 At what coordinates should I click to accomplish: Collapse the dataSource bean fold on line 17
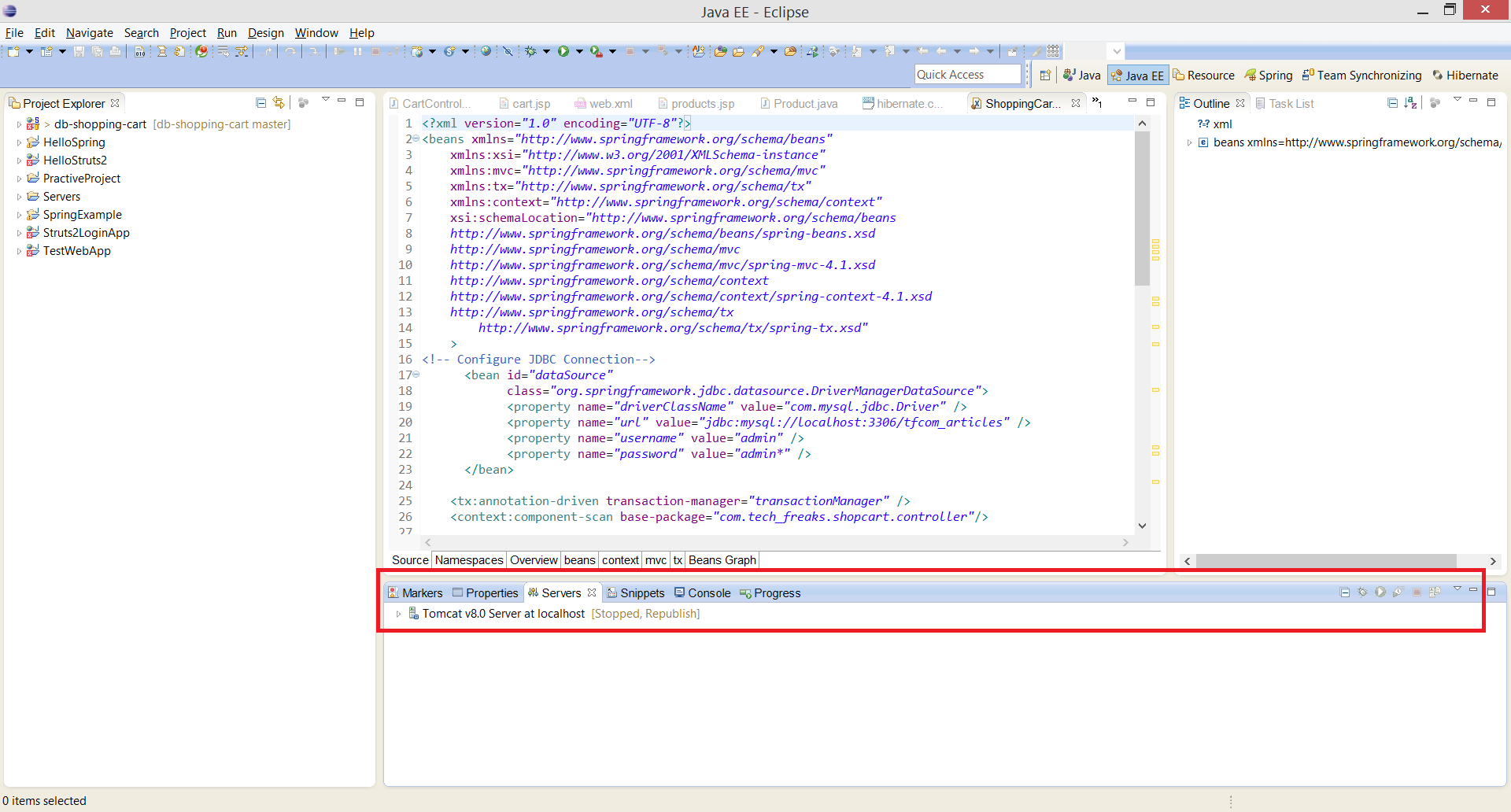(x=416, y=375)
